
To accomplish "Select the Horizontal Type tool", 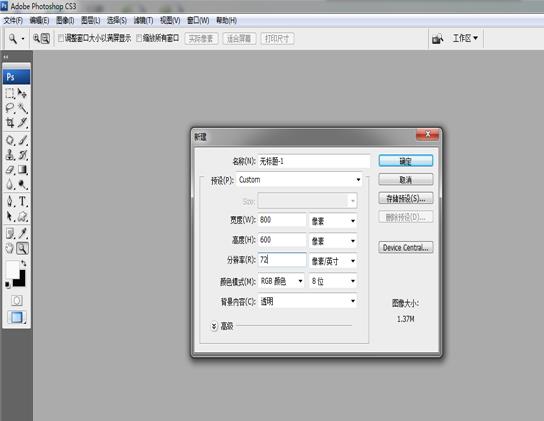I will click(23, 201).
